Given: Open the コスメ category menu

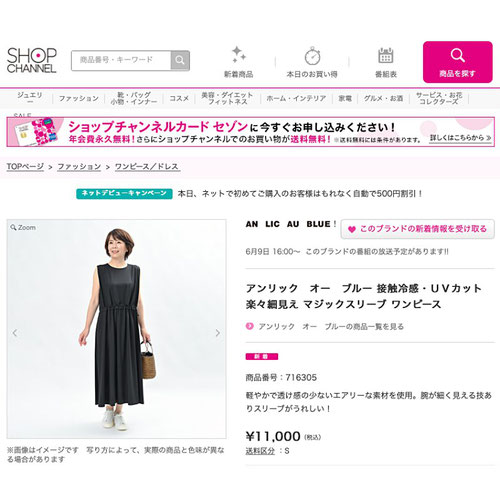Looking at the screenshot, I should click(179, 98).
